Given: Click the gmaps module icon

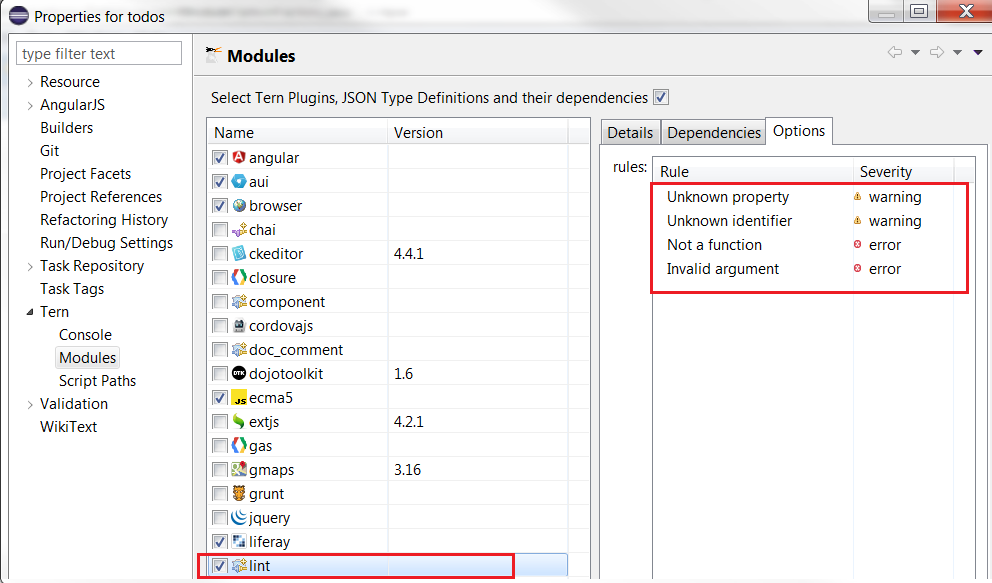Looking at the screenshot, I should coord(239,470).
